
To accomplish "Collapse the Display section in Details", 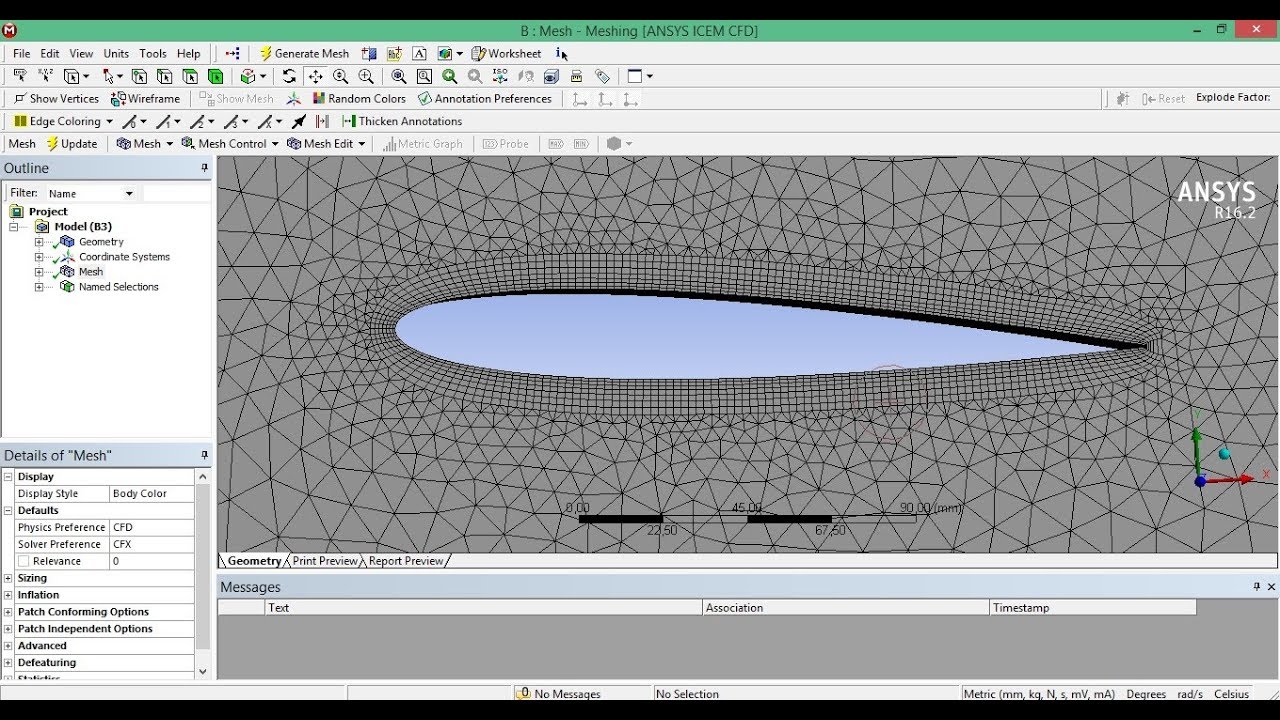I will 8,477.
